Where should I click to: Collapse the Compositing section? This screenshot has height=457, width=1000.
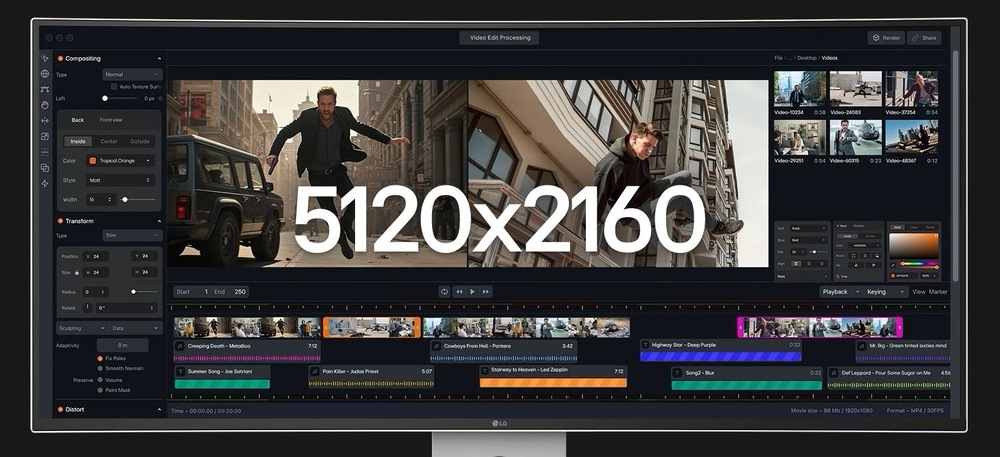pyautogui.click(x=159, y=59)
